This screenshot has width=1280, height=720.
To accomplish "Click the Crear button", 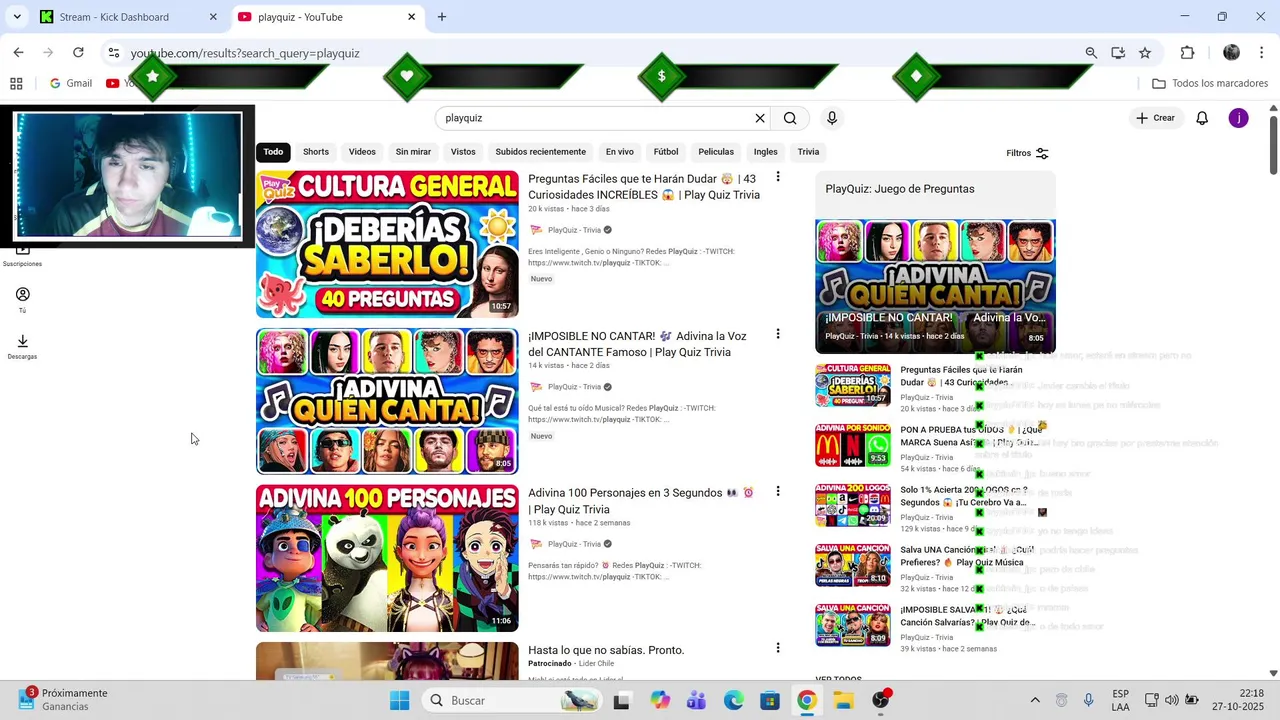I will pyautogui.click(x=1155, y=118).
